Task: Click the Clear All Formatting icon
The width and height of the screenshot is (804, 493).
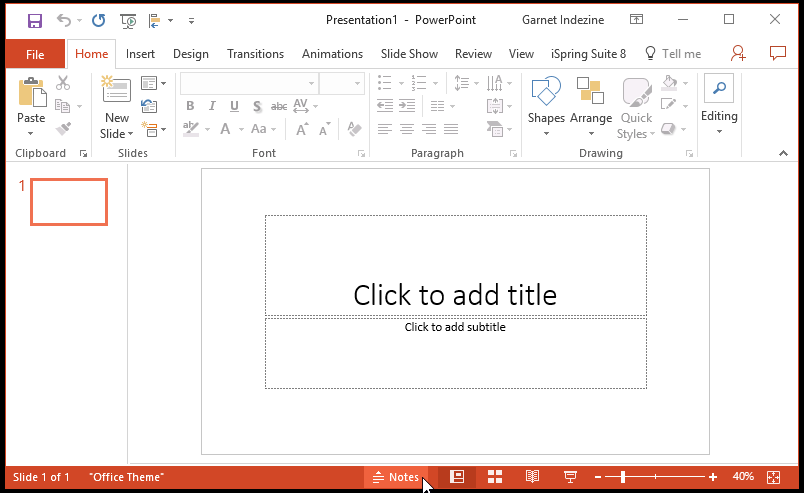Action: pyautogui.click(x=354, y=129)
